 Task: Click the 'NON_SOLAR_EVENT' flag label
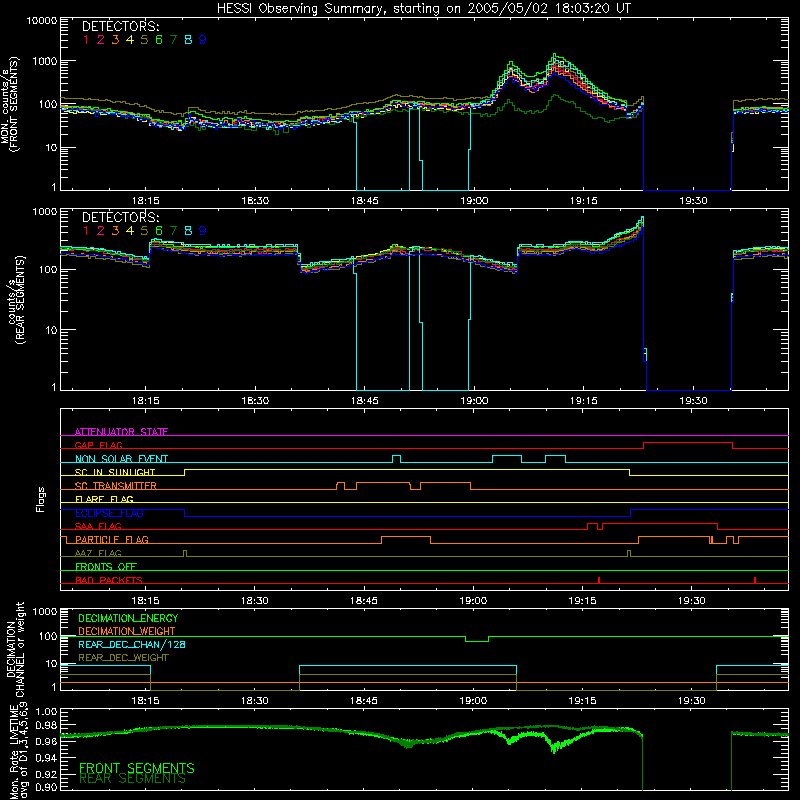click(x=121, y=459)
